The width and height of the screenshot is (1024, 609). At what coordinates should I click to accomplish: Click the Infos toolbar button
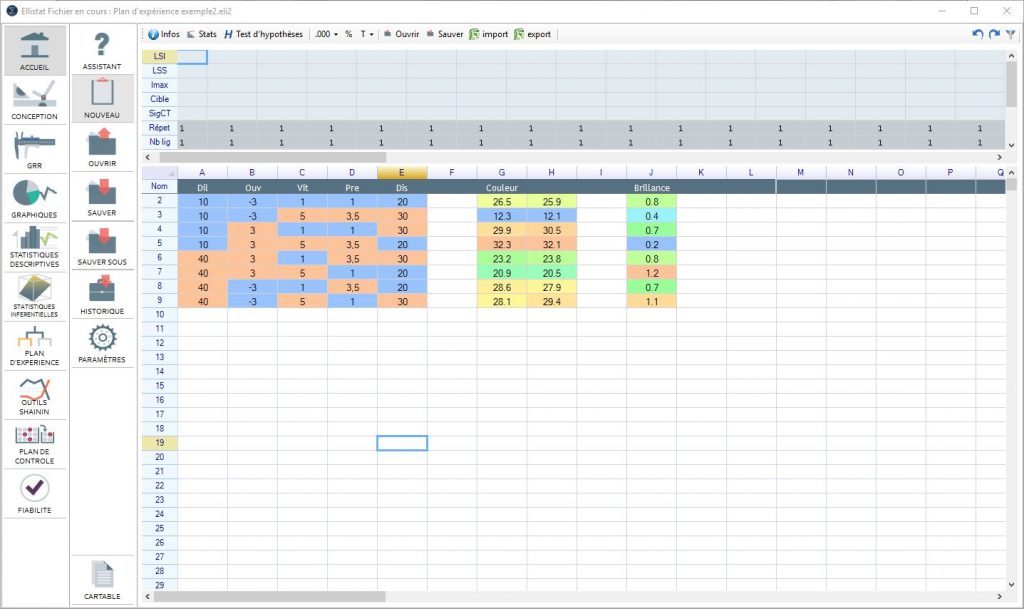tap(163, 34)
